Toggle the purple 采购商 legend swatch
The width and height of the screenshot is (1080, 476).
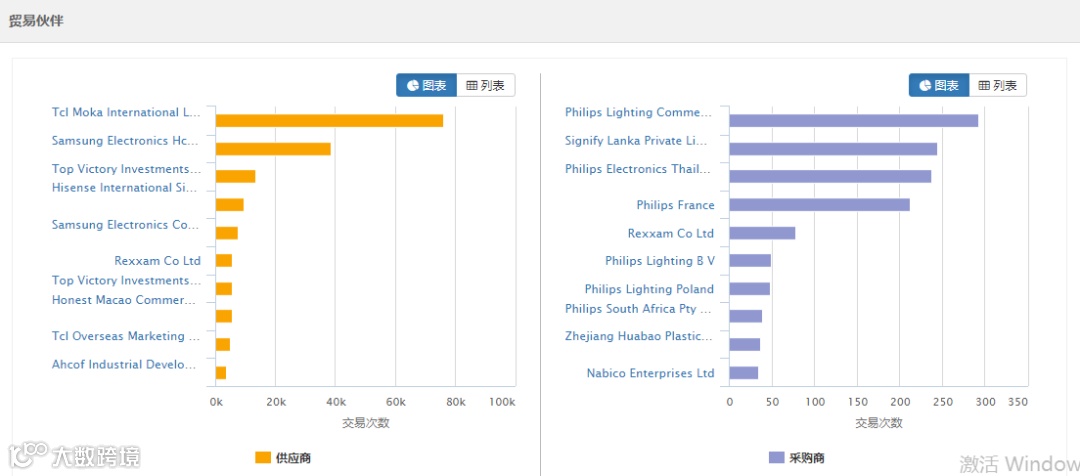(776, 458)
